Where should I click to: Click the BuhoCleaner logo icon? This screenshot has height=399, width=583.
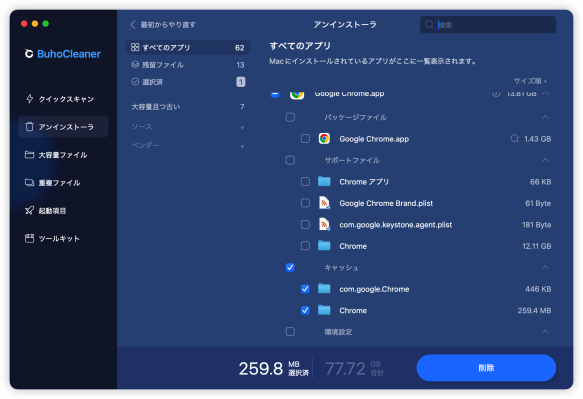pos(29,54)
